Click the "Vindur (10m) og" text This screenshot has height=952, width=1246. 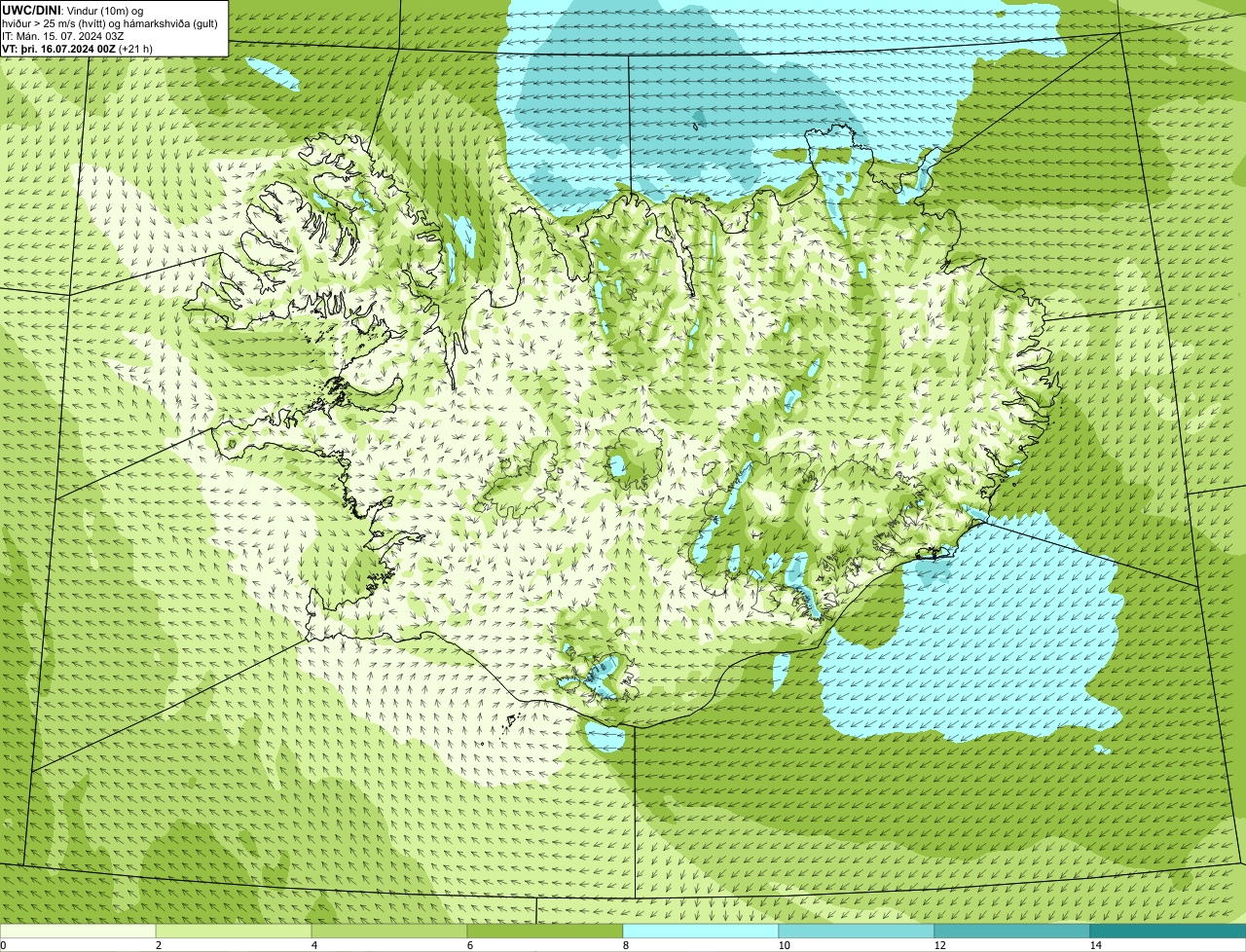(104, 11)
